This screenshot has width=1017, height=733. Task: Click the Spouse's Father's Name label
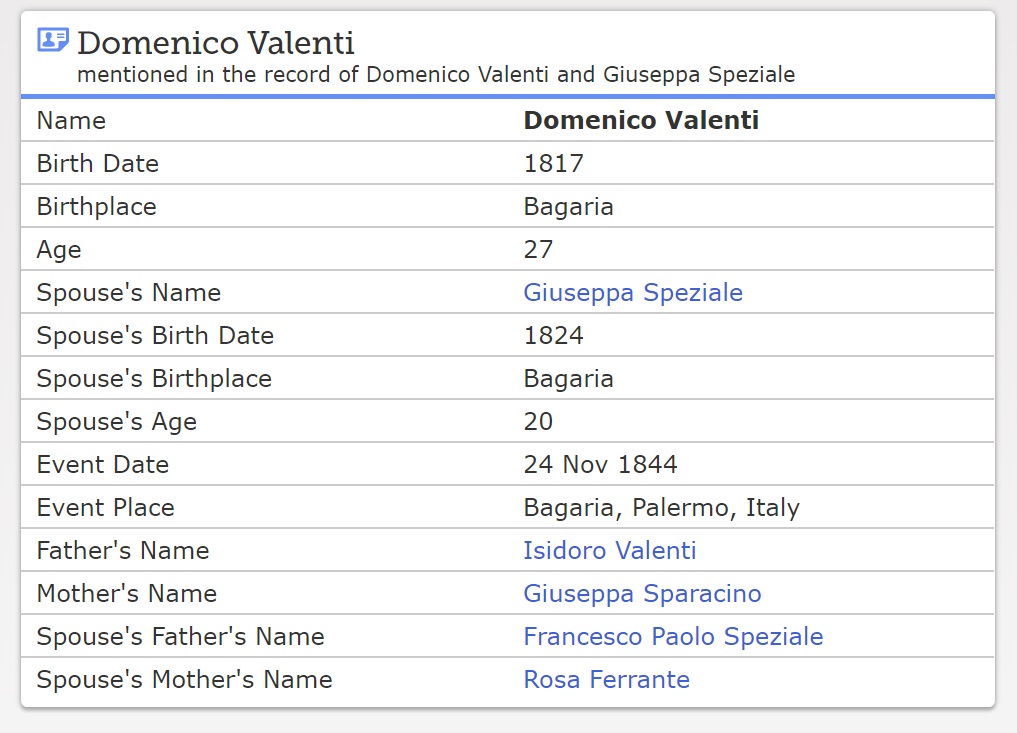(x=181, y=637)
